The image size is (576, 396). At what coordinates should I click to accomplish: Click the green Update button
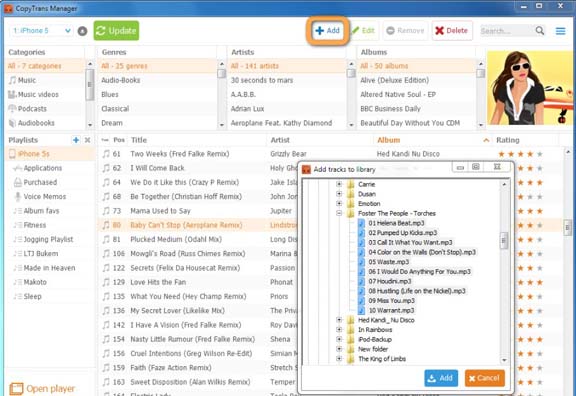pos(116,30)
